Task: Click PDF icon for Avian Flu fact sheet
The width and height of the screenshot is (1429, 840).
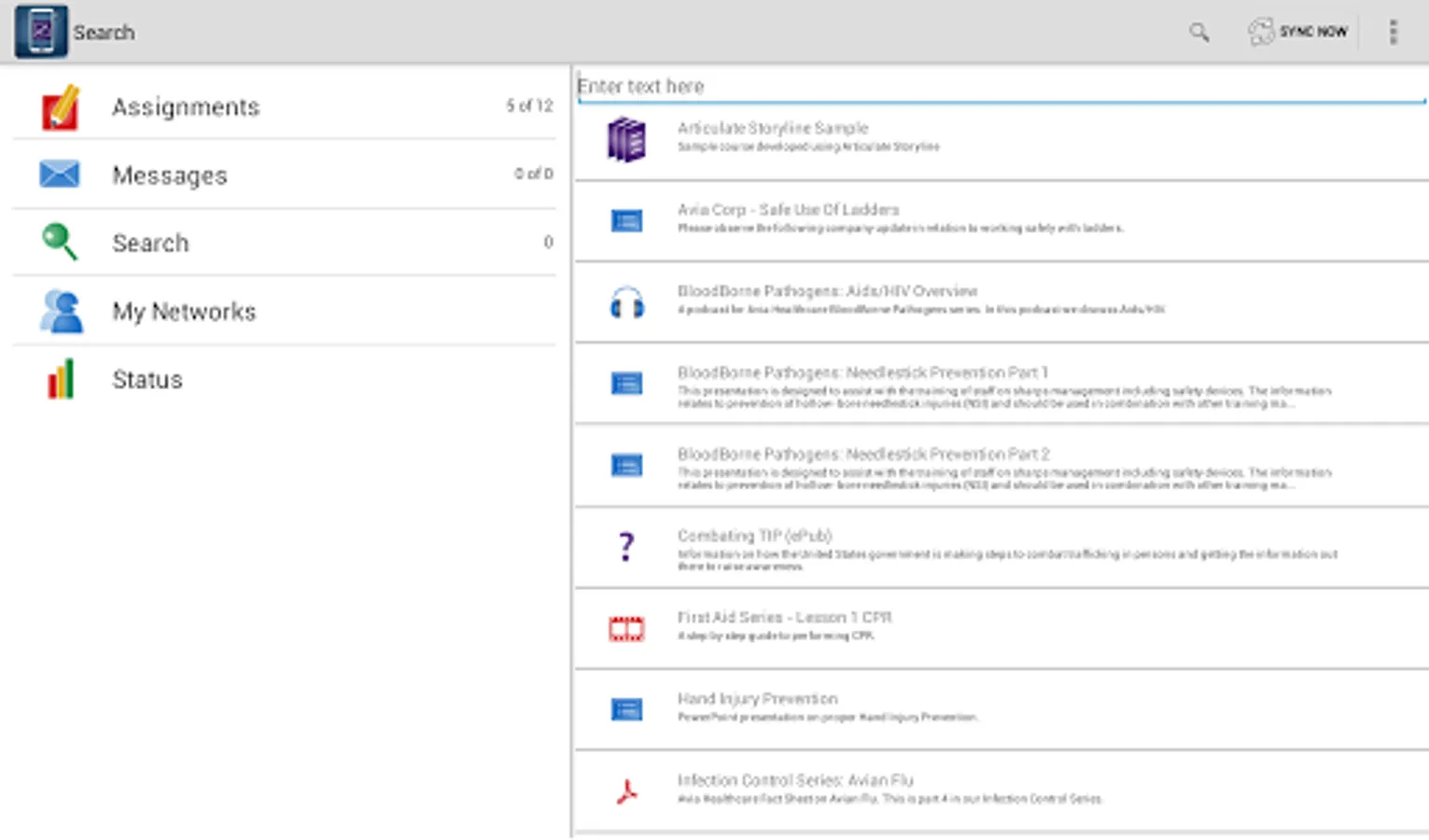Action: [x=626, y=792]
